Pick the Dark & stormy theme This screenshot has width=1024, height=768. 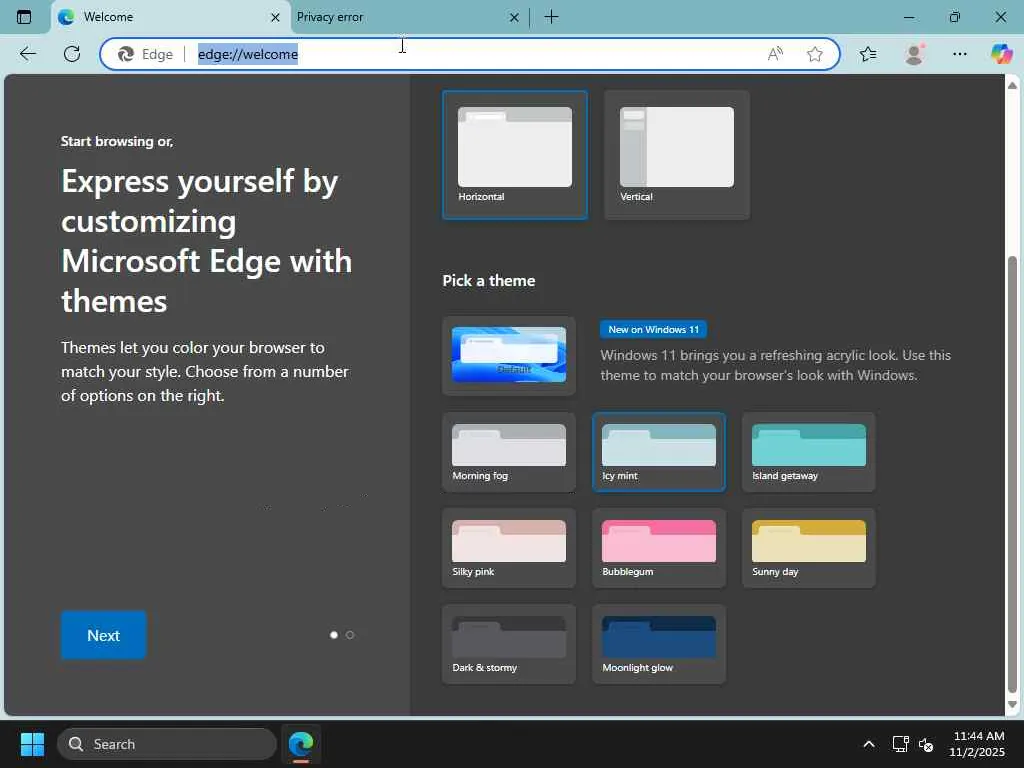509,644
